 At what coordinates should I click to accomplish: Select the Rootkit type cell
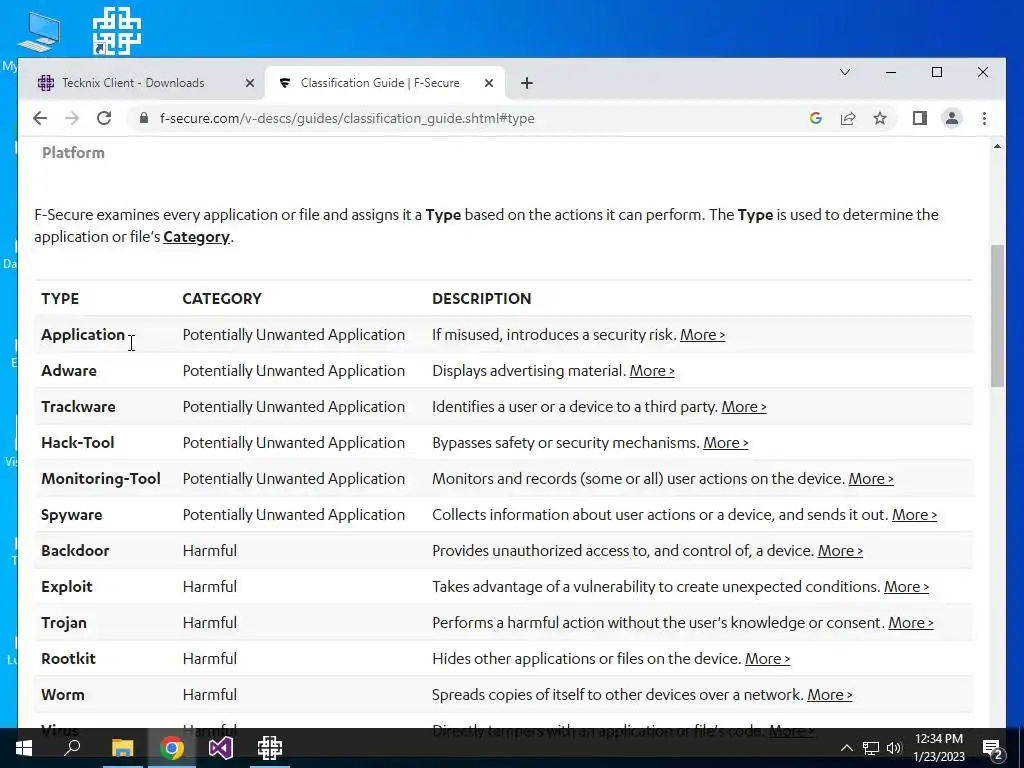click(68, 658)
